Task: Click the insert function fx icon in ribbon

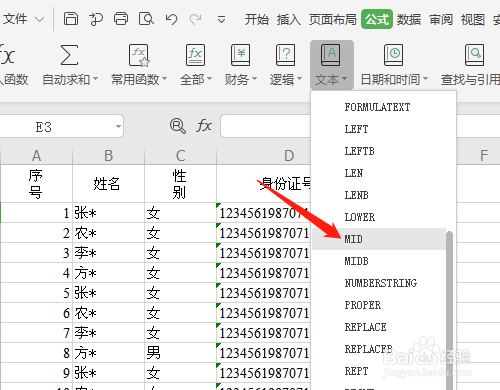Action: pos(7,55)
